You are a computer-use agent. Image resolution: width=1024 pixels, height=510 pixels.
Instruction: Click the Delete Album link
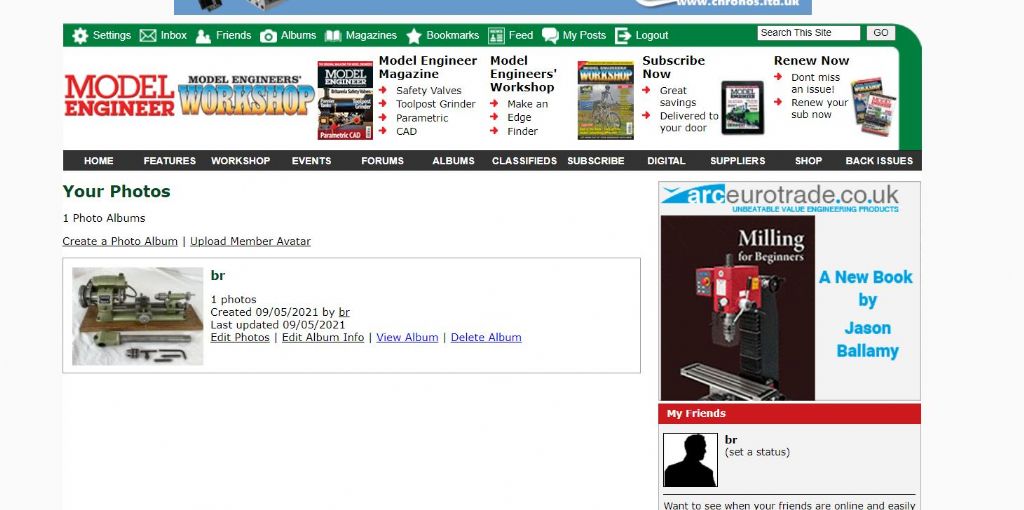click(x=486, y=337)
